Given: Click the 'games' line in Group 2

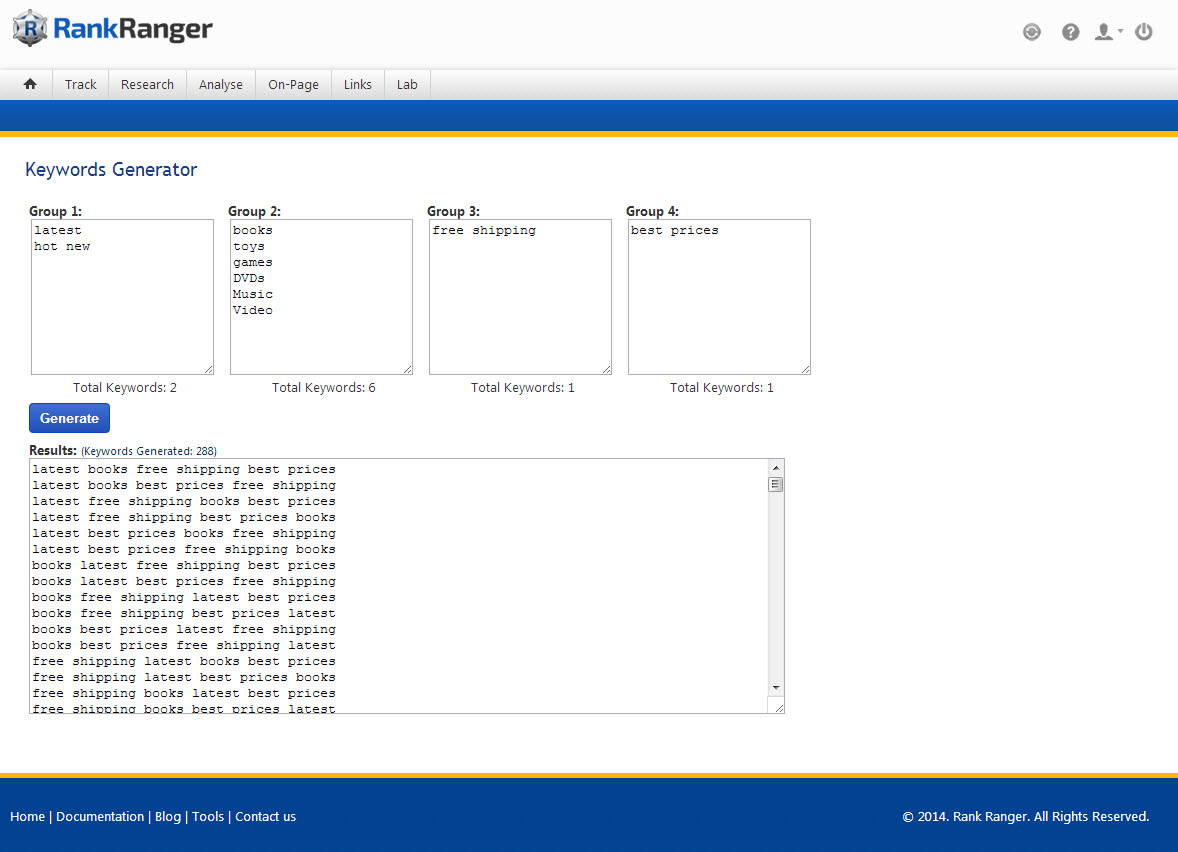Looking at the screenshot, I should tap(252, 262).
